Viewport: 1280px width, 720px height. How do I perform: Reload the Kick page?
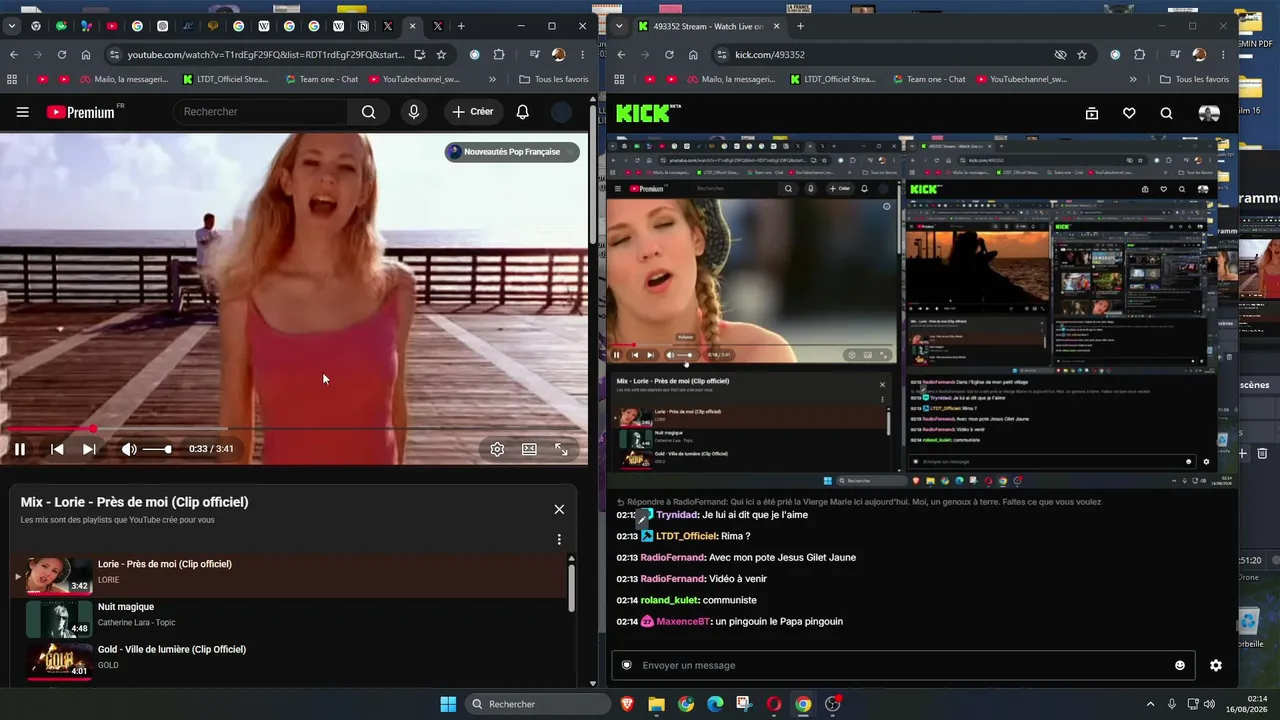click(669, 54)
